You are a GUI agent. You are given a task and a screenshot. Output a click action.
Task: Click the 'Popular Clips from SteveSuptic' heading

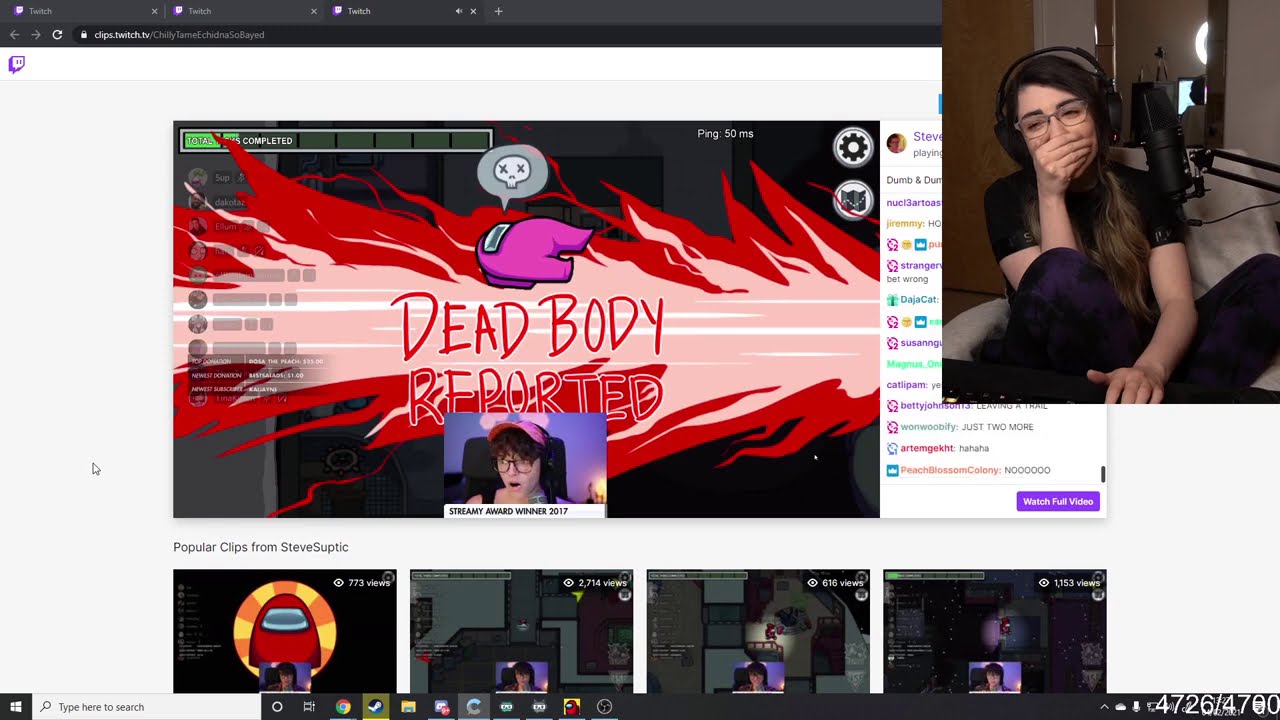tap(261, 547)
